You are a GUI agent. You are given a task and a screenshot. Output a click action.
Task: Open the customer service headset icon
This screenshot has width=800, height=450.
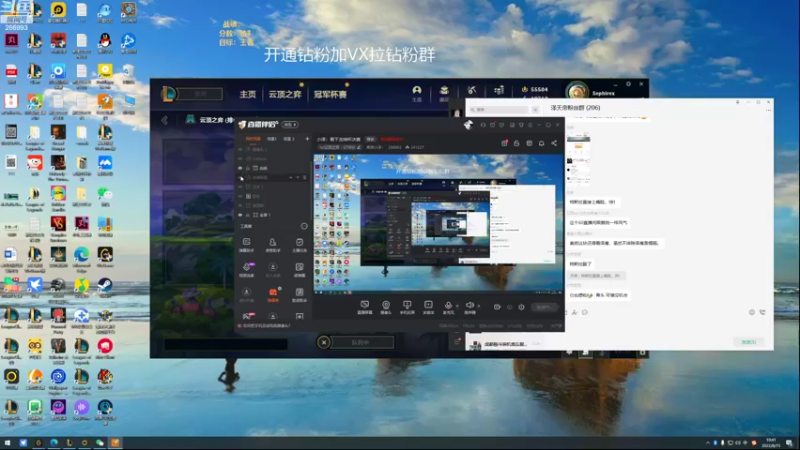point(483,124)
